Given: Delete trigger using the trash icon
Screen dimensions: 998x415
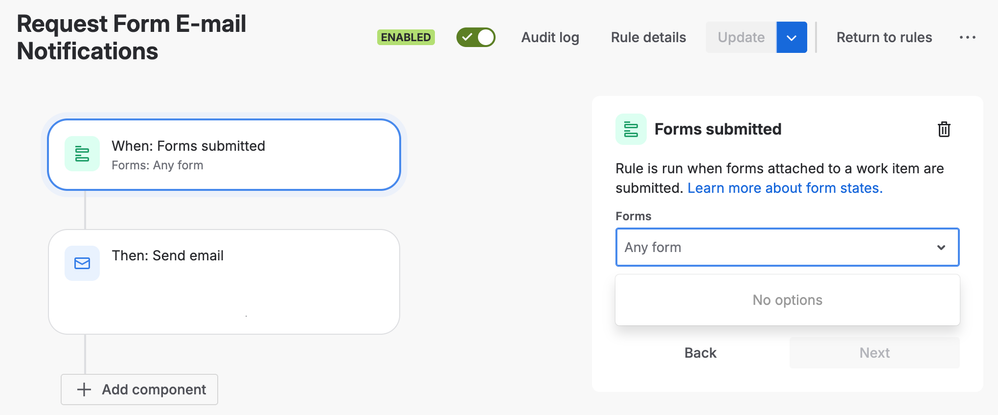Looking at the screenshot, I should click(x=944, y=129).
